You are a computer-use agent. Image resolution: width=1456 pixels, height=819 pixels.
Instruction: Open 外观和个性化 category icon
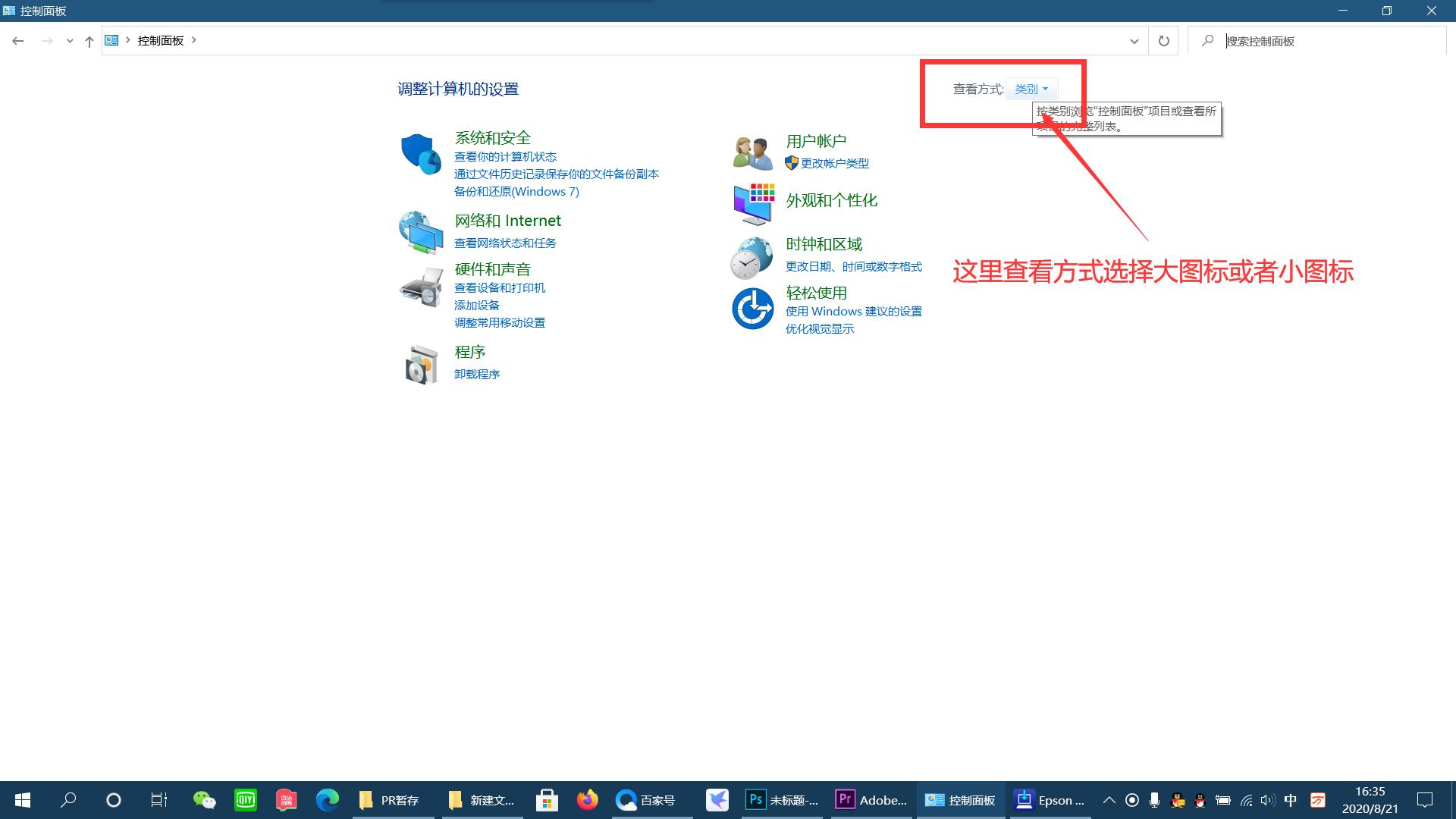(x=752, y=203)
